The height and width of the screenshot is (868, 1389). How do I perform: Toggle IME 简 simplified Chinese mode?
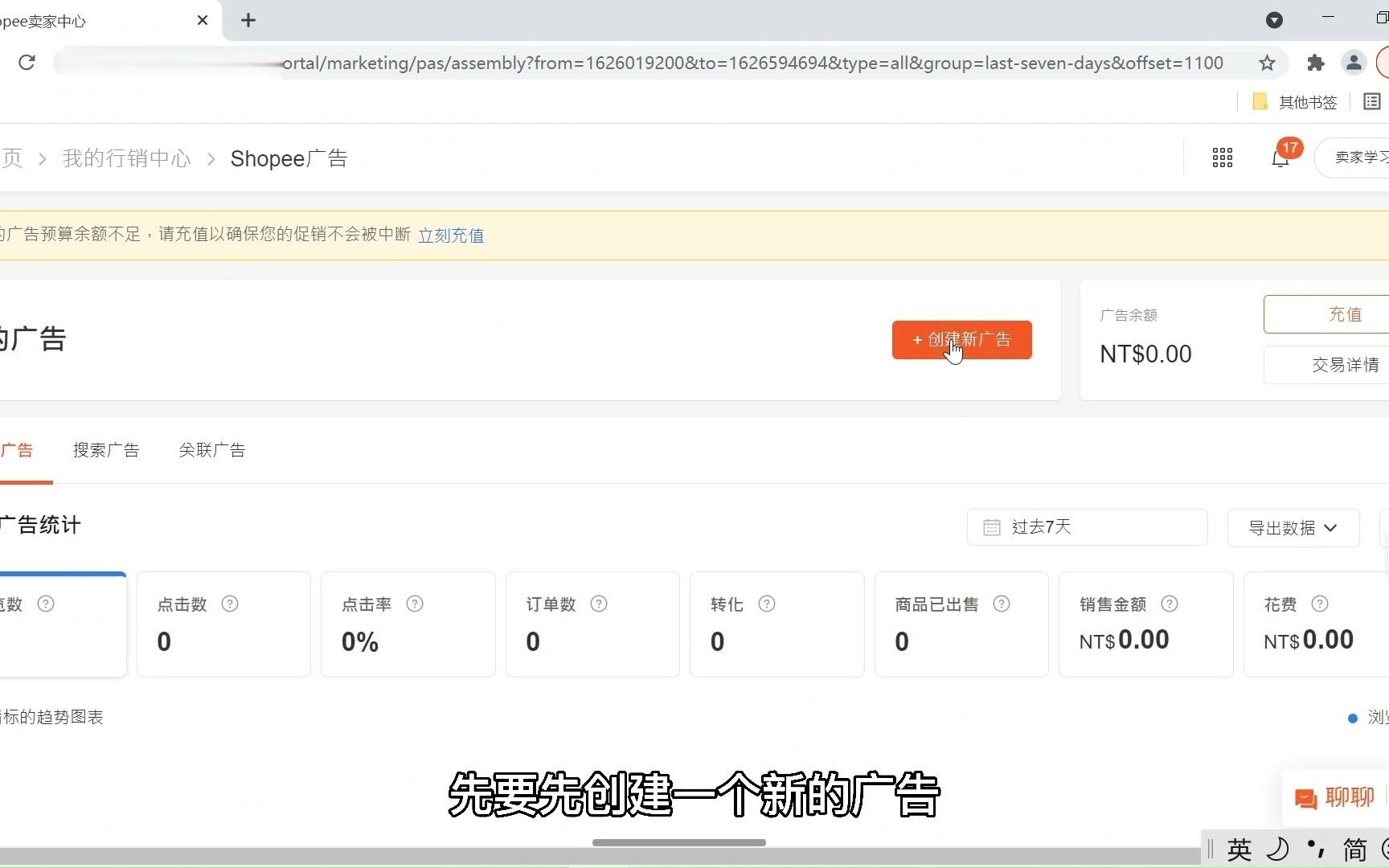coord(1354,850)
